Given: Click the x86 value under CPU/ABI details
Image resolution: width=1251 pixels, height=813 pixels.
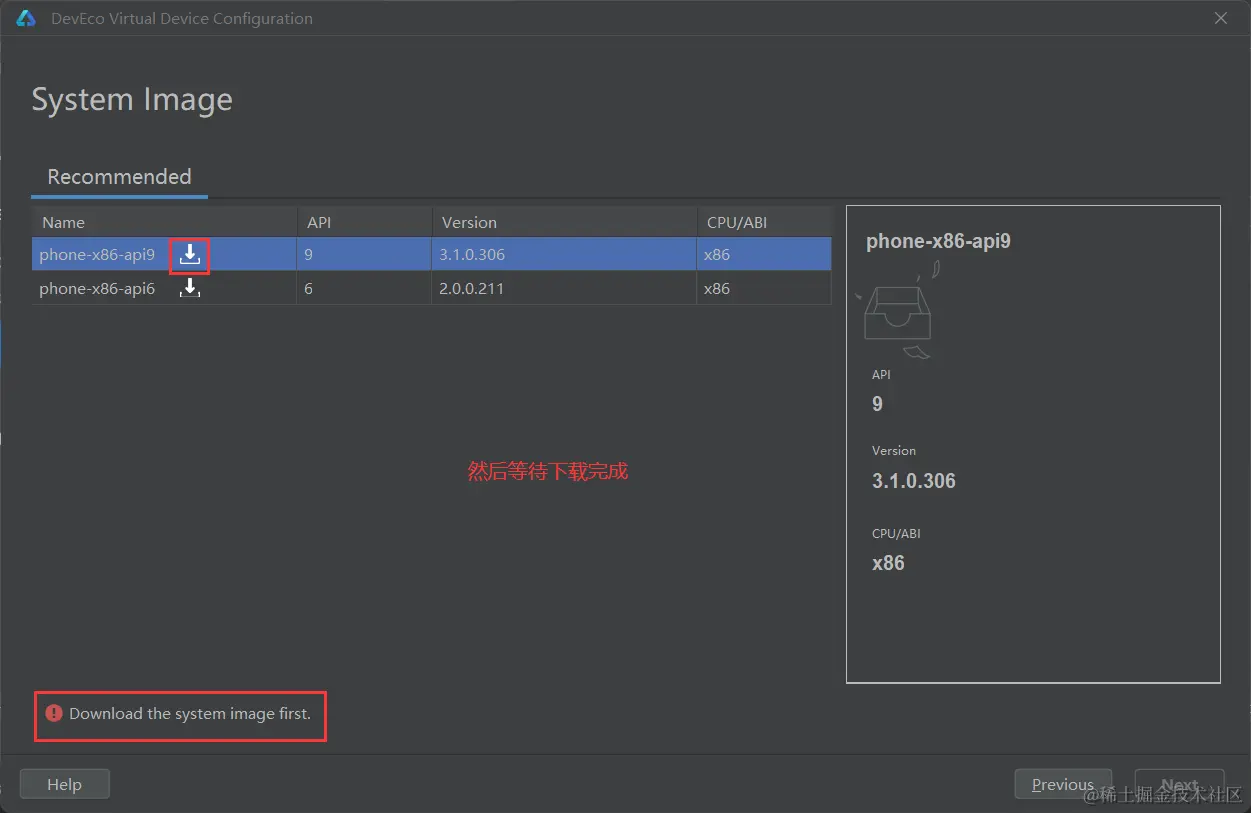Looking at the screenshot, I should tap(888, 563).
